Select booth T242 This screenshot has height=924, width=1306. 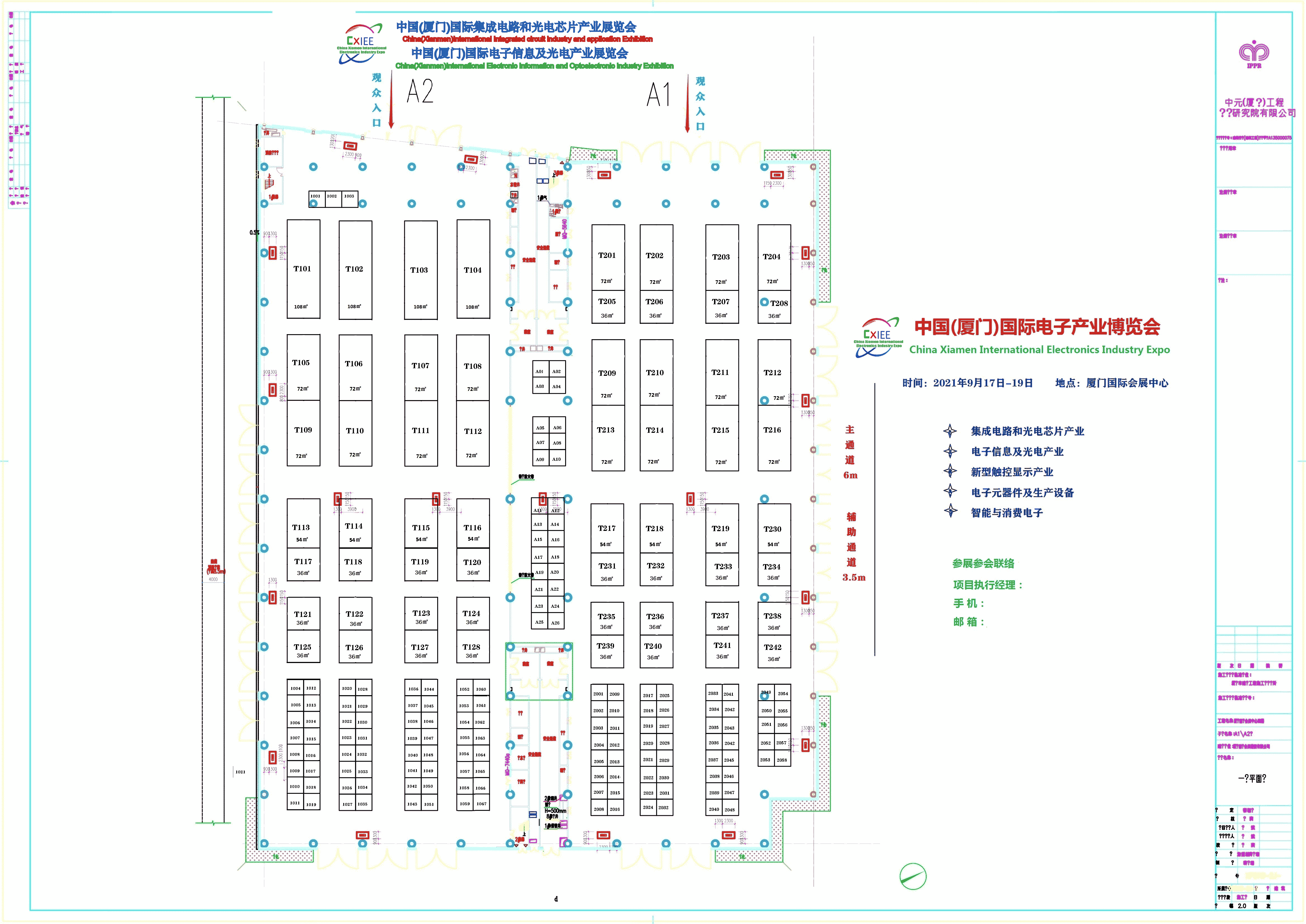[774, 651]
